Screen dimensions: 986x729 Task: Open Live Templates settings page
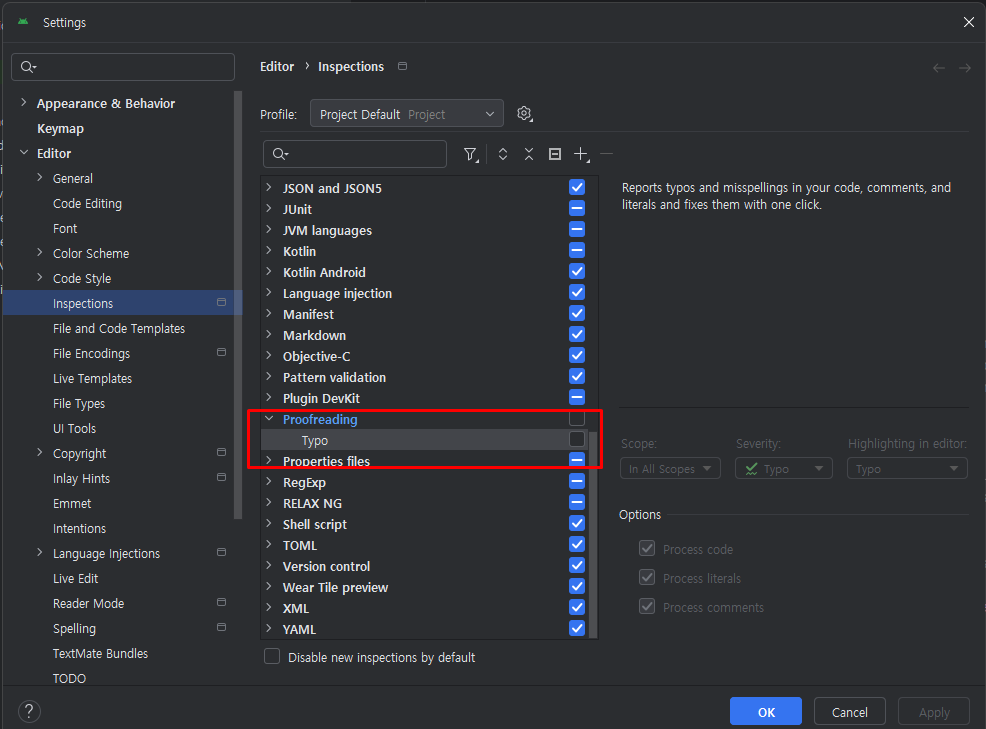tap(92, 379)
